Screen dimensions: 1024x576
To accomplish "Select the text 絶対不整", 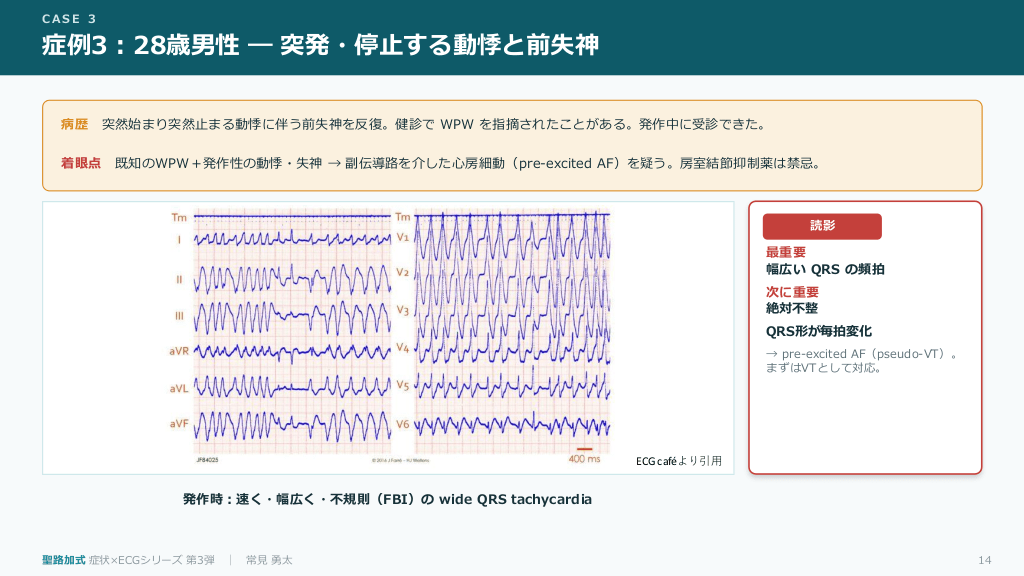I will [x=792, y=308].
